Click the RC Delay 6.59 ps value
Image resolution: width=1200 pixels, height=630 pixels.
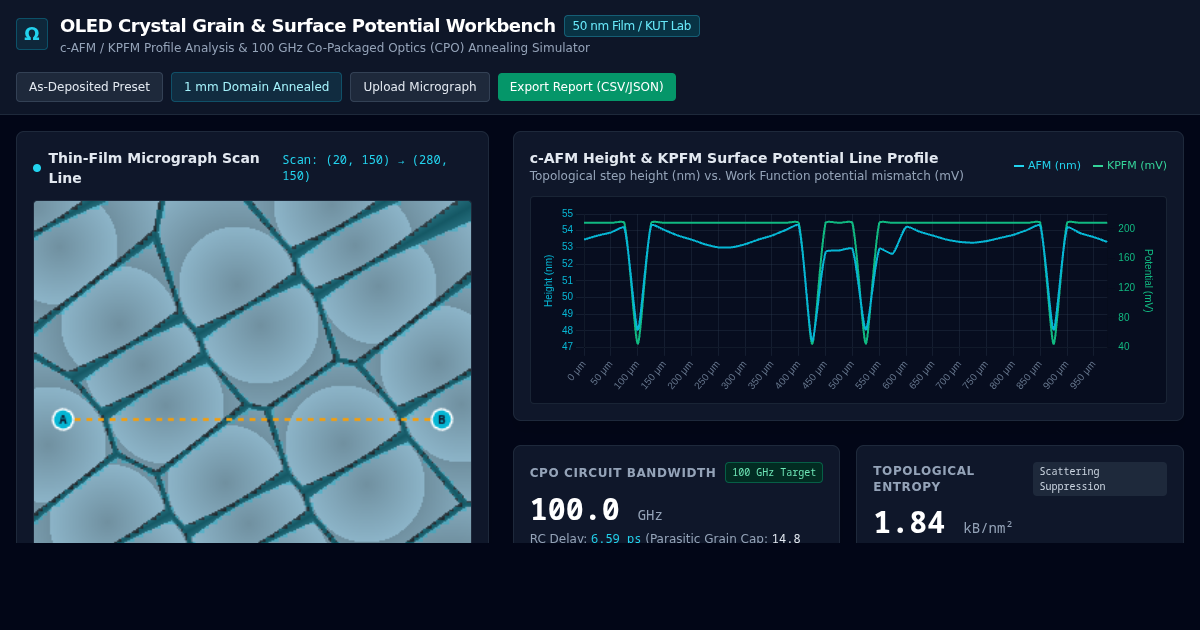(616, 538)
